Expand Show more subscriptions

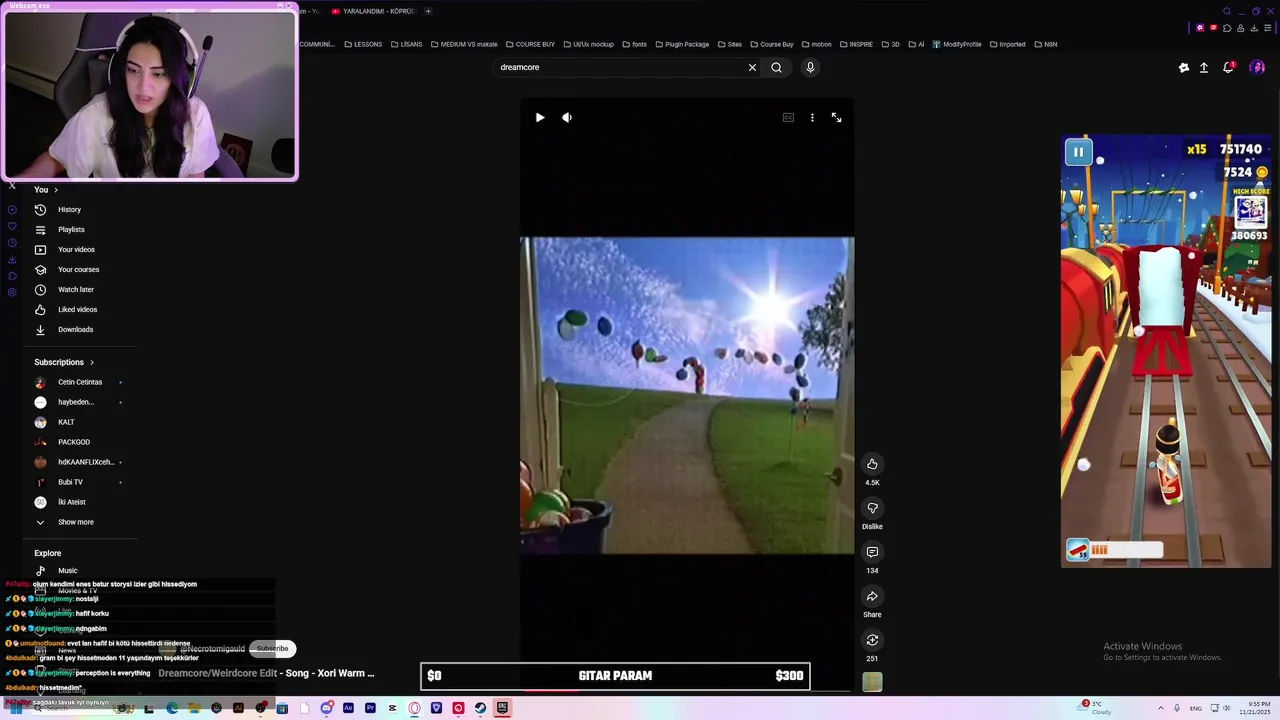75,522
